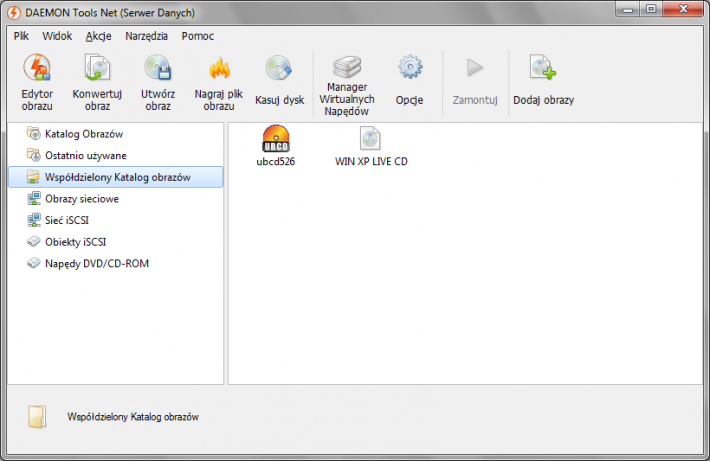Open Manager Wirtualnych Napędów
Viewport: 710px width, 461px height.
click(x=347, y=85)
